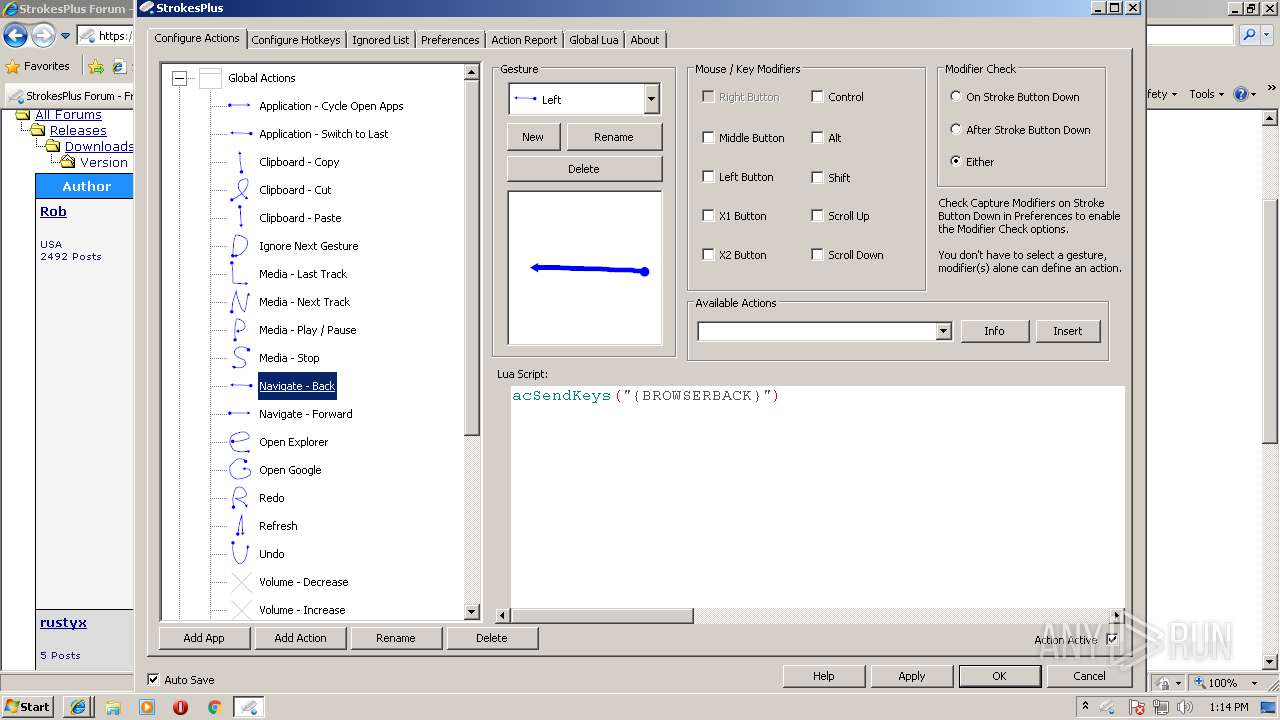Click the L gesture icon for Media - Last Track
This screenshot has width=1280, height=720.
tap(240, 273)
